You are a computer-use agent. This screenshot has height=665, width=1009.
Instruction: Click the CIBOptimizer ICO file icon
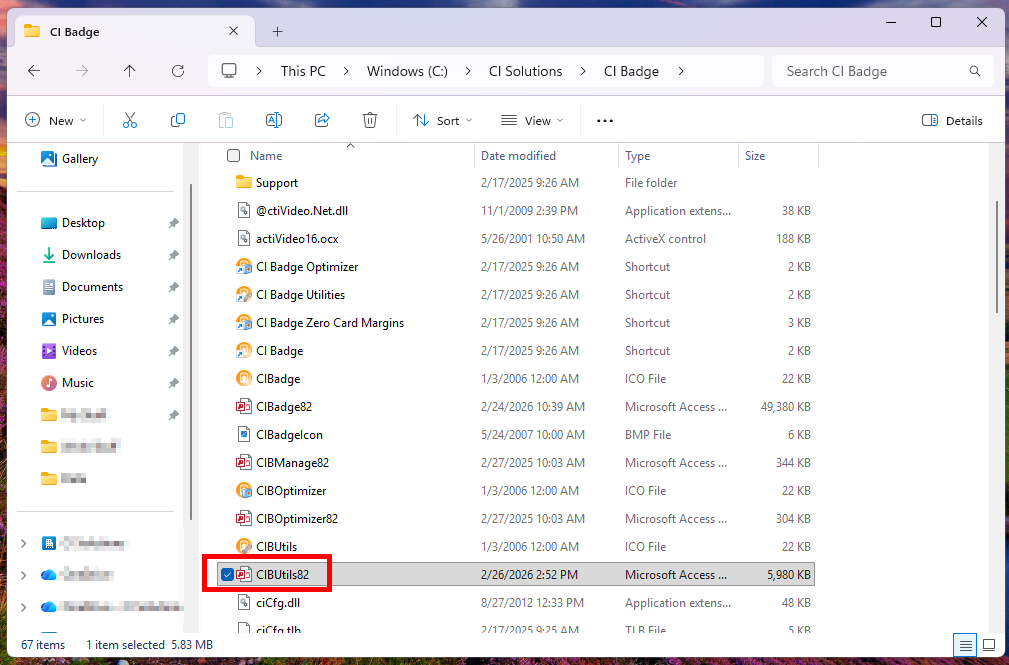[x=243, y=491]
